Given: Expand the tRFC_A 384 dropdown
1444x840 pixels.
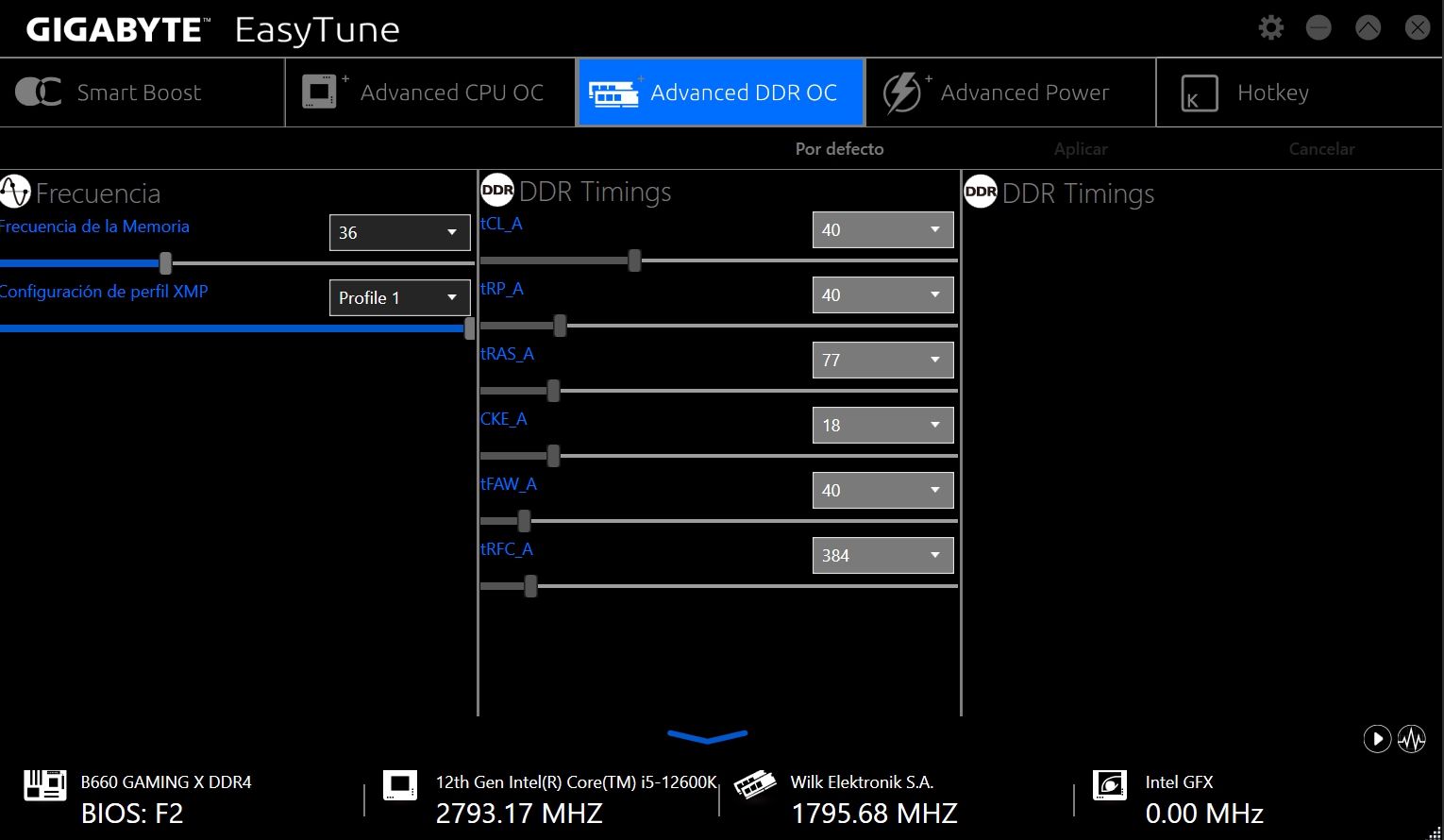Looking at the screenshot, I should [882, 555].
